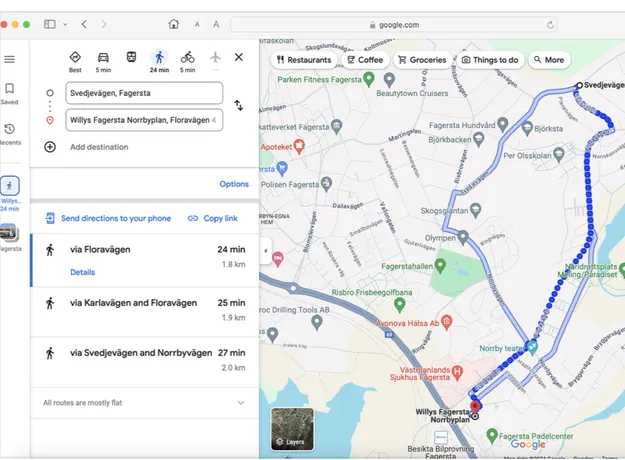The height and width of the screenshot is (460, 625).
Task: Decrease text size with small A
Action: [x=197, y=25]
